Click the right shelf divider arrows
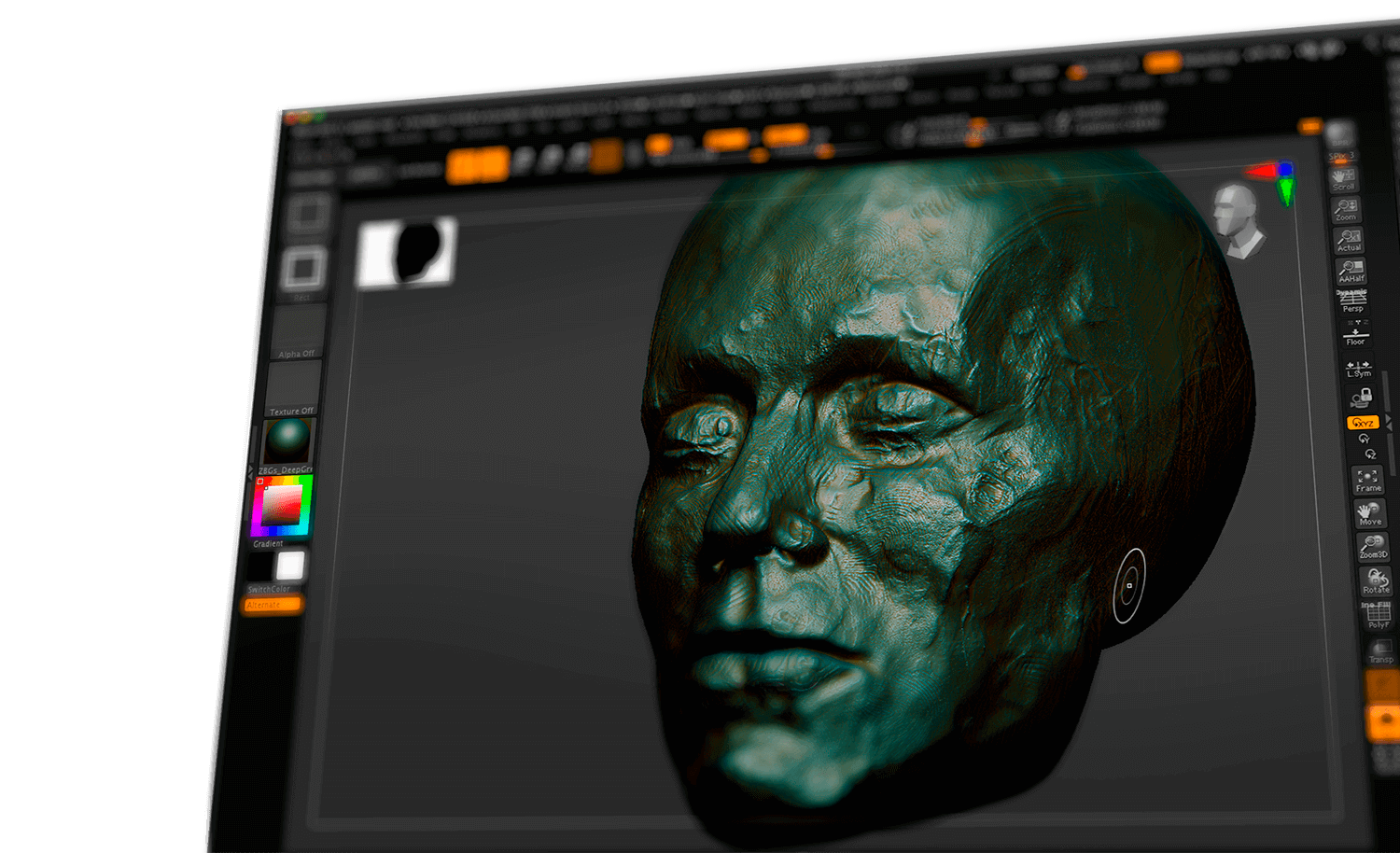 [1391, 423]
